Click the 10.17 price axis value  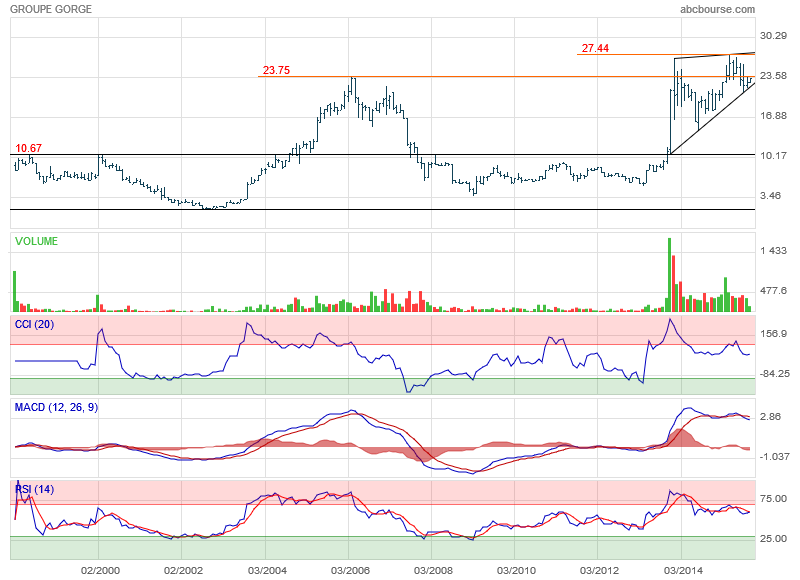773,156
